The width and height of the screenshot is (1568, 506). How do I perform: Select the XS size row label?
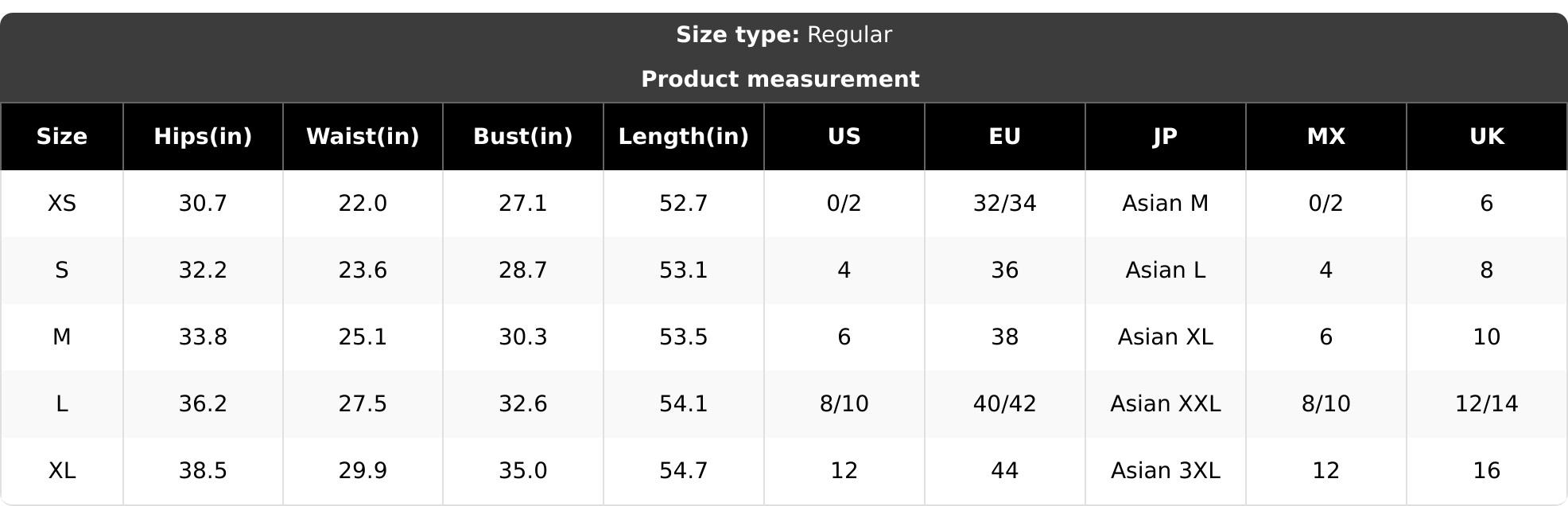(62, 204)
